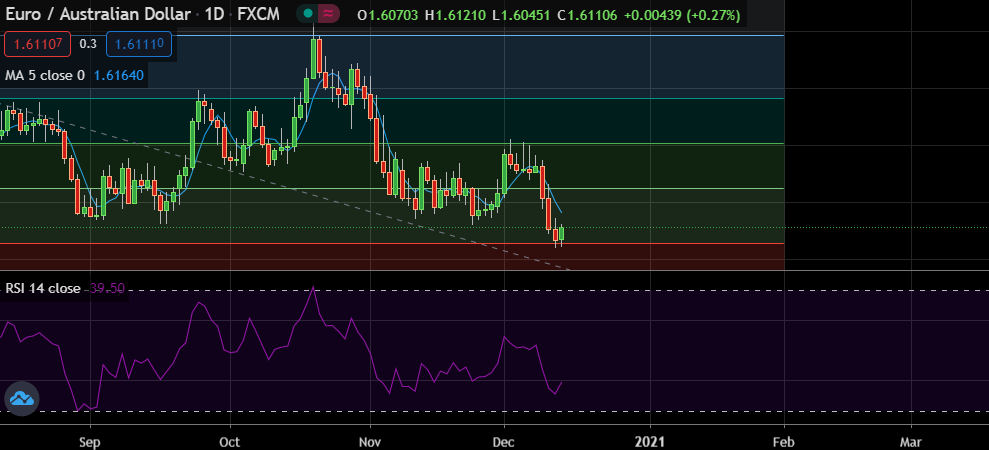Click the Oct label on time axis
Screen dimensions: 989x450
coord(230,441)
